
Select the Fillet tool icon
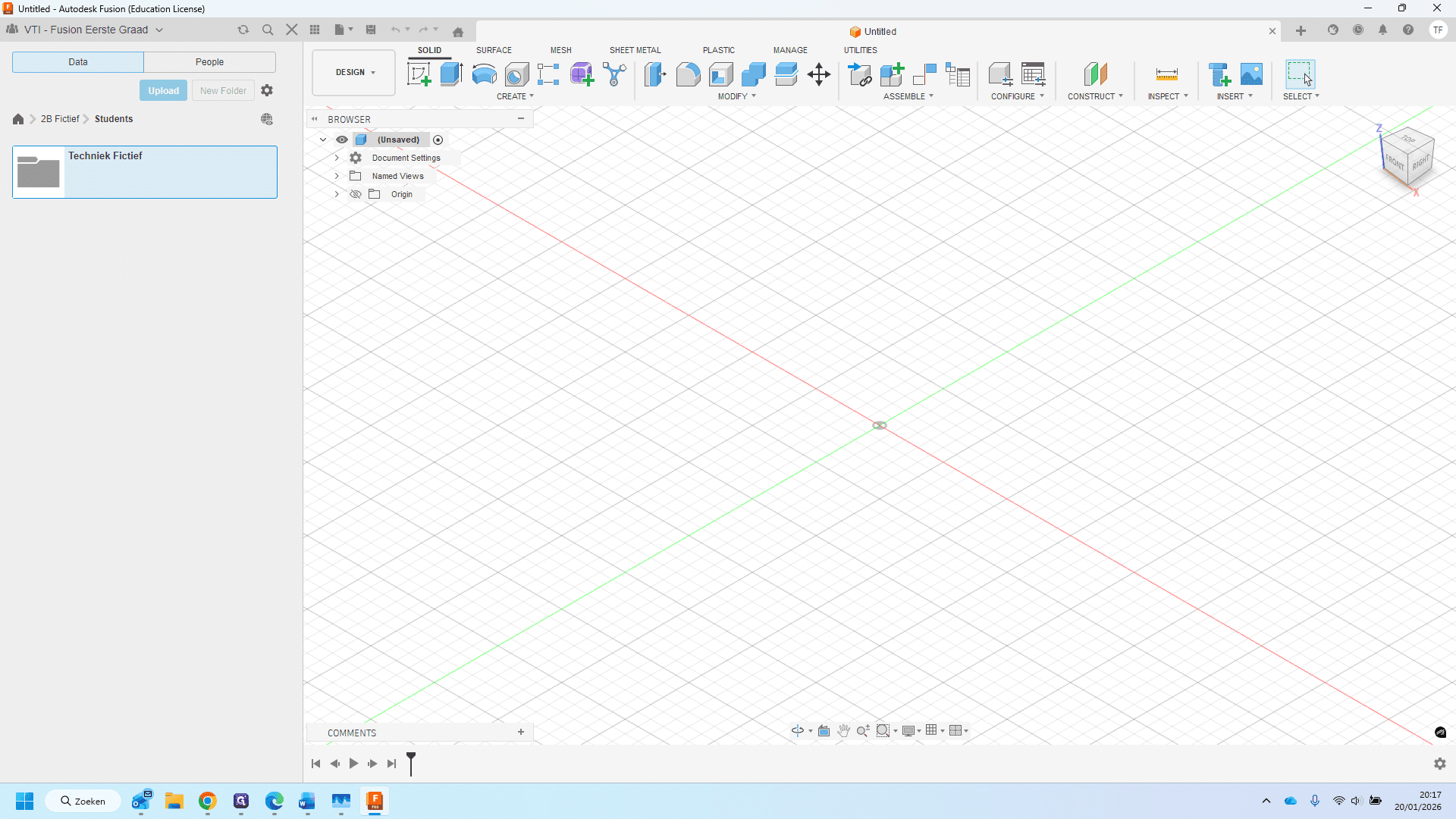pyautogui.click(x=688, y=74)
